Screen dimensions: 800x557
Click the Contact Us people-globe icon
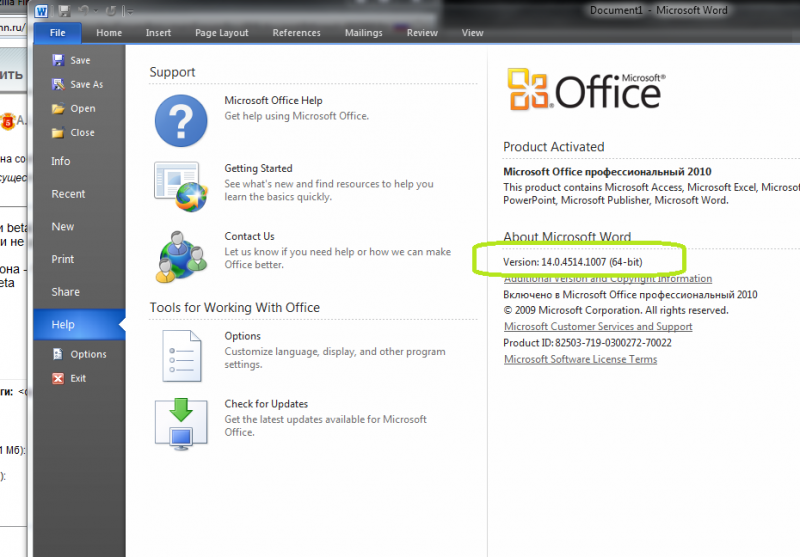pyautogui.click(x=181, y=257)
